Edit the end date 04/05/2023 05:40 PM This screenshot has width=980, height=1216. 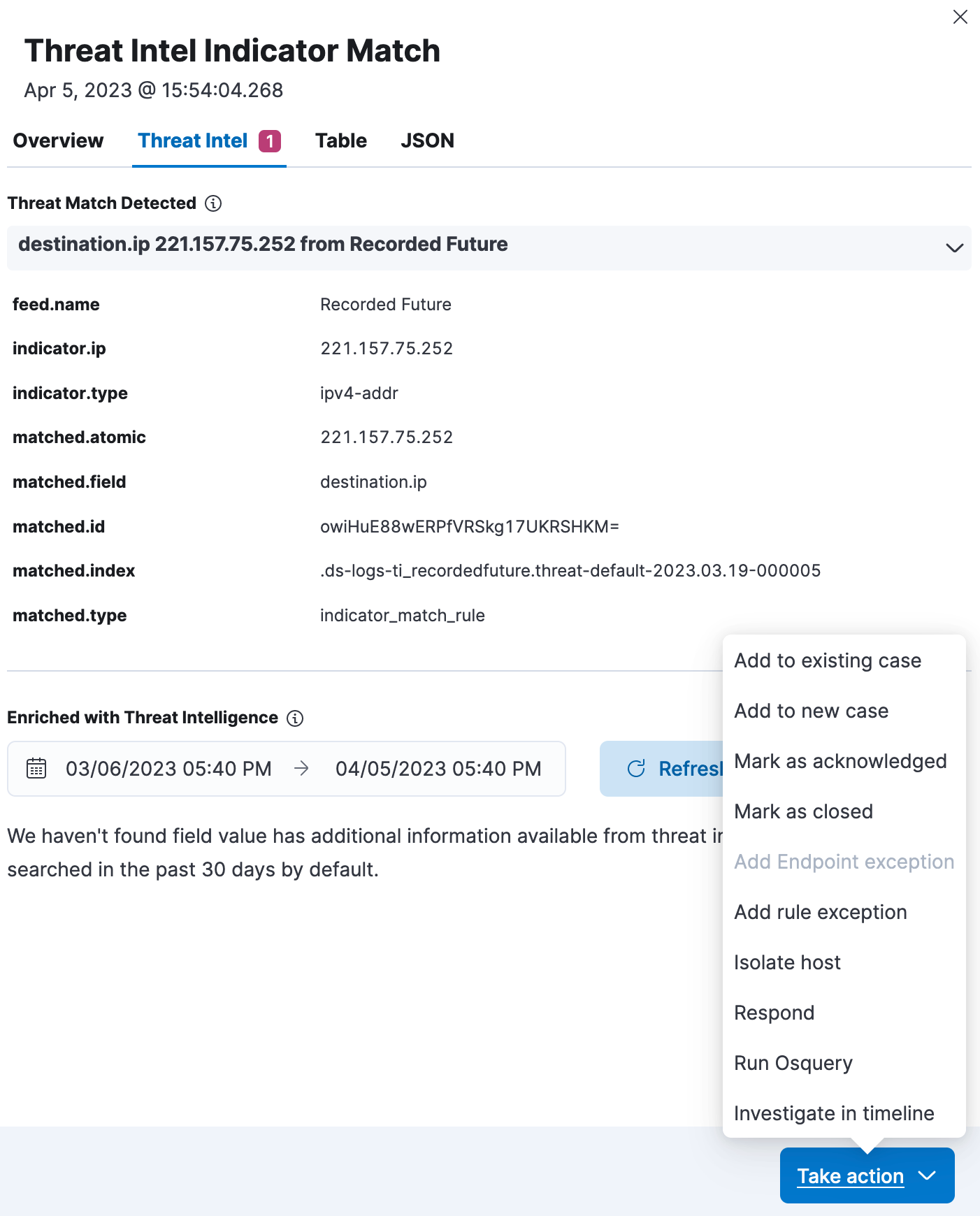tap(438, 769)
